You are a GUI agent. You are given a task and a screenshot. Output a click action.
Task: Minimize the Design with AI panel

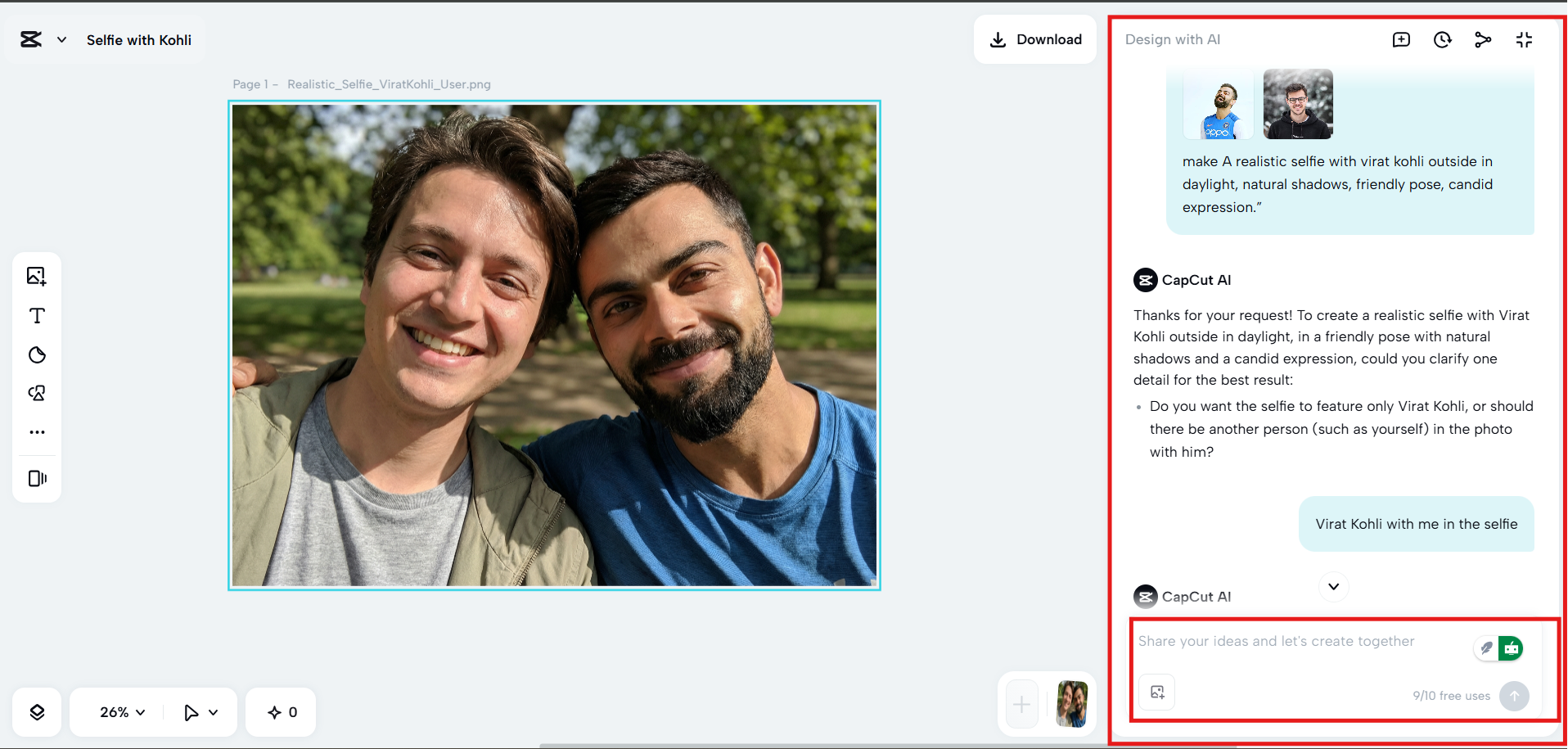pyautogui.click(x=1524, y=38)
